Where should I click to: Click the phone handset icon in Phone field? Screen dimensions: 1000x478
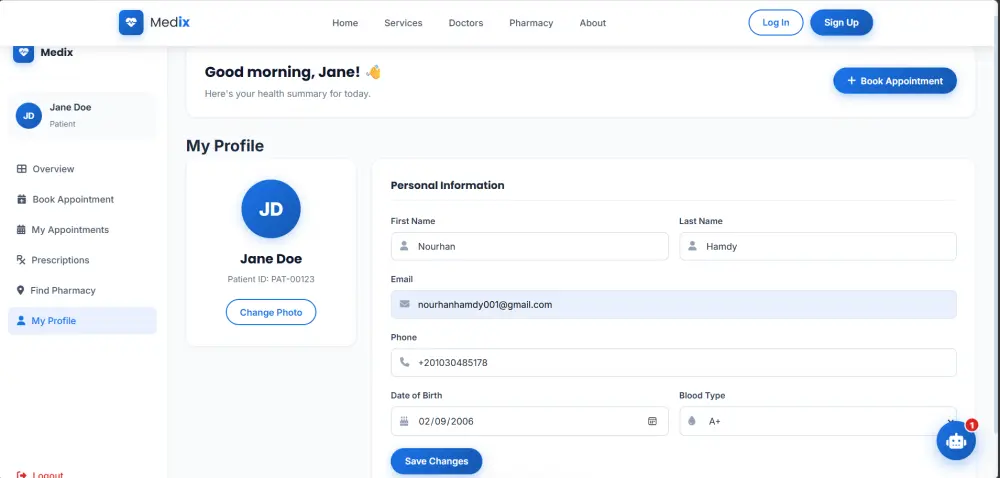404,362
